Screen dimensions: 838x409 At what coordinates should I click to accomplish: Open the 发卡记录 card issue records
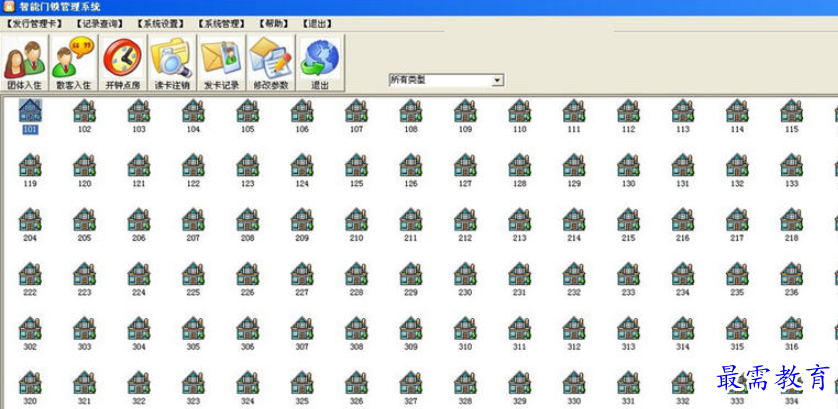[221, 64]
